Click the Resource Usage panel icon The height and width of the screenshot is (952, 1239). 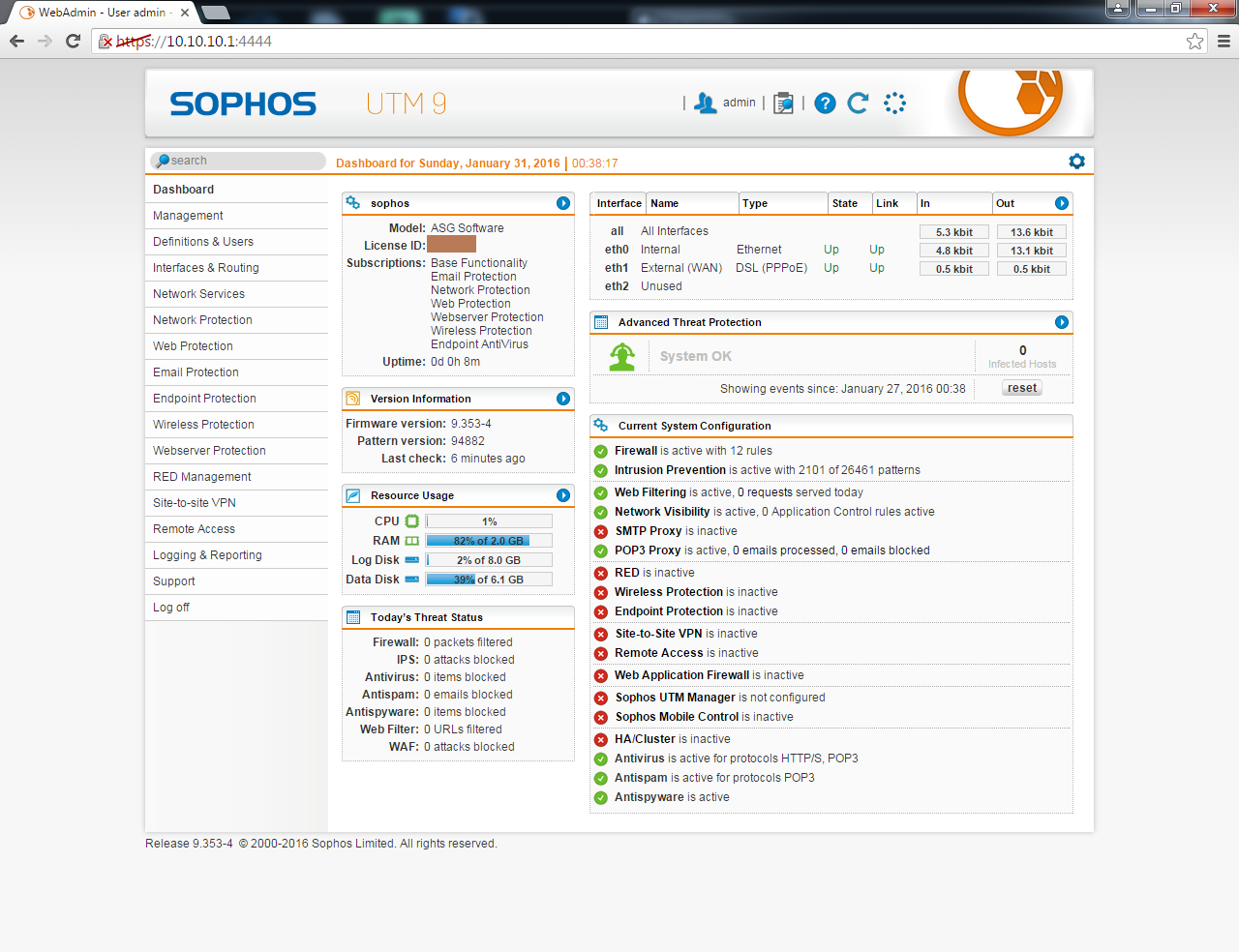pyautogui.click(x=353, y=495)
